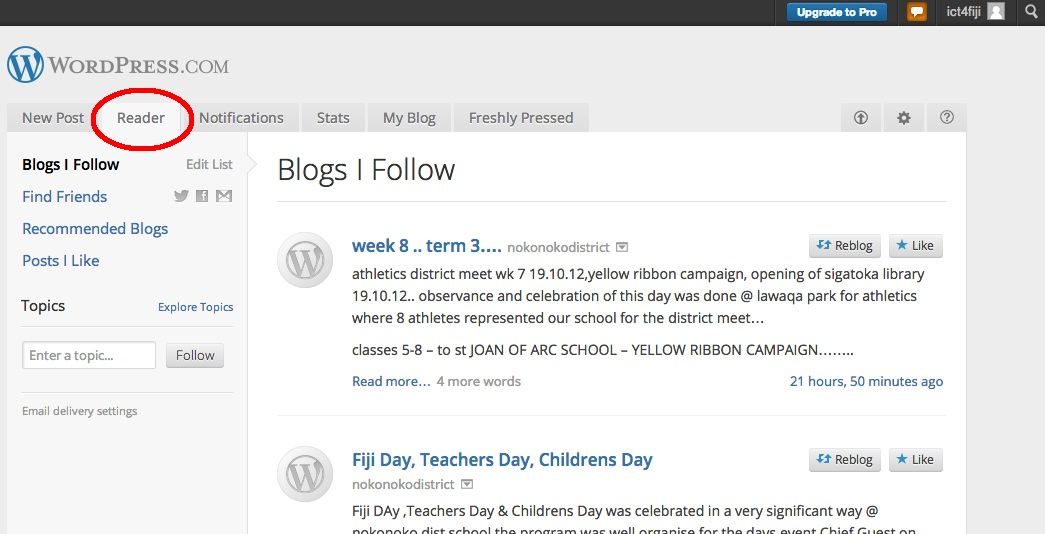Open search with the magnifying glass icon
The image size is (1045, 534).
point(1032,12)
